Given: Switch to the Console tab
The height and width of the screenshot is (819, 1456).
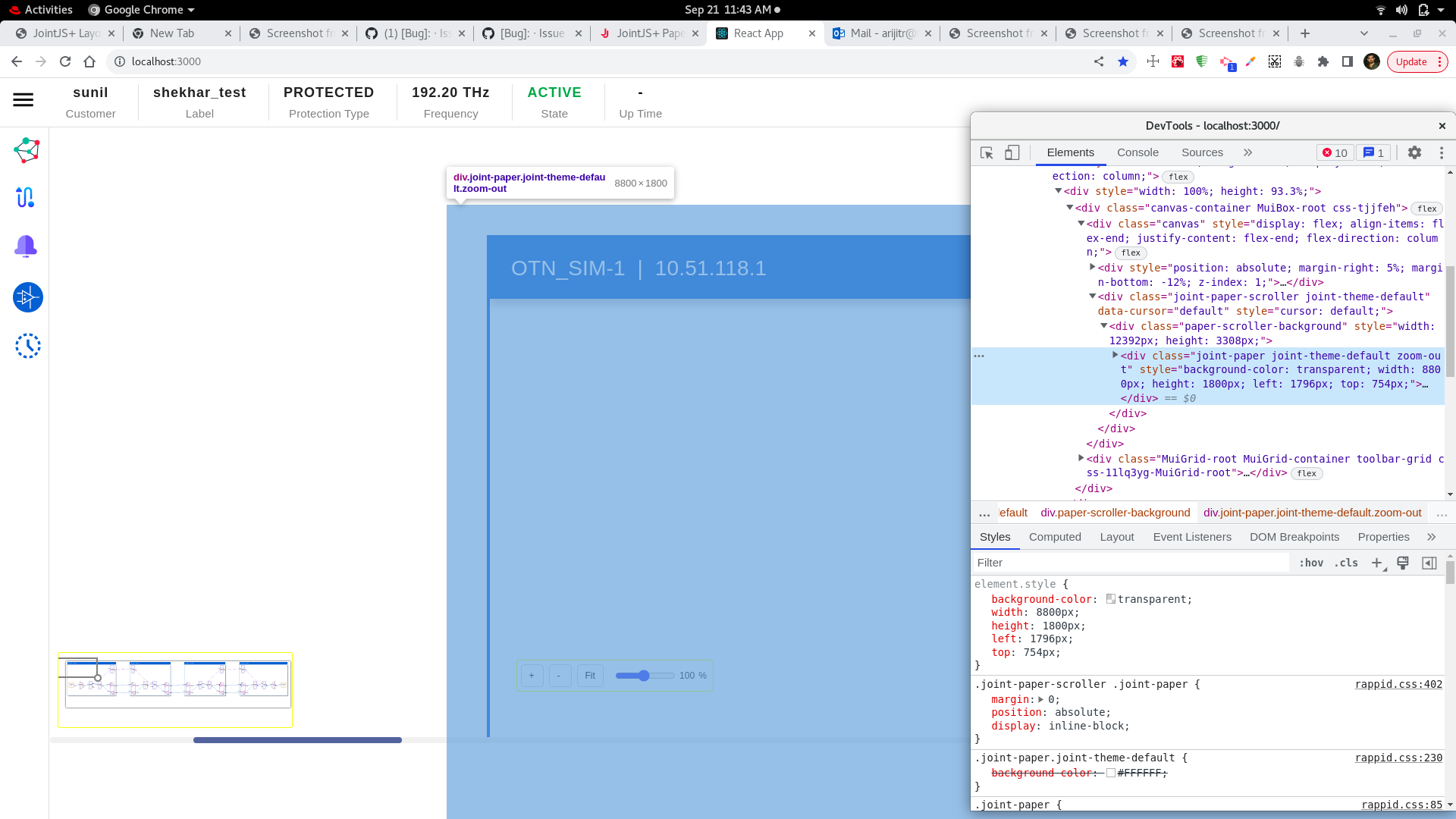Looking at the screenshot, I should point(1137,152).
